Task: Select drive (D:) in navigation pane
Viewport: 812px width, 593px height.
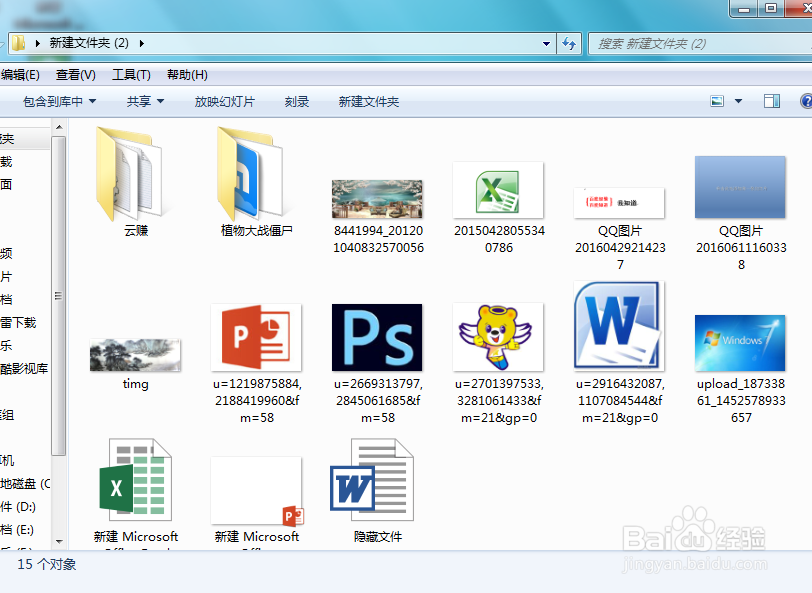Action: 18,507
